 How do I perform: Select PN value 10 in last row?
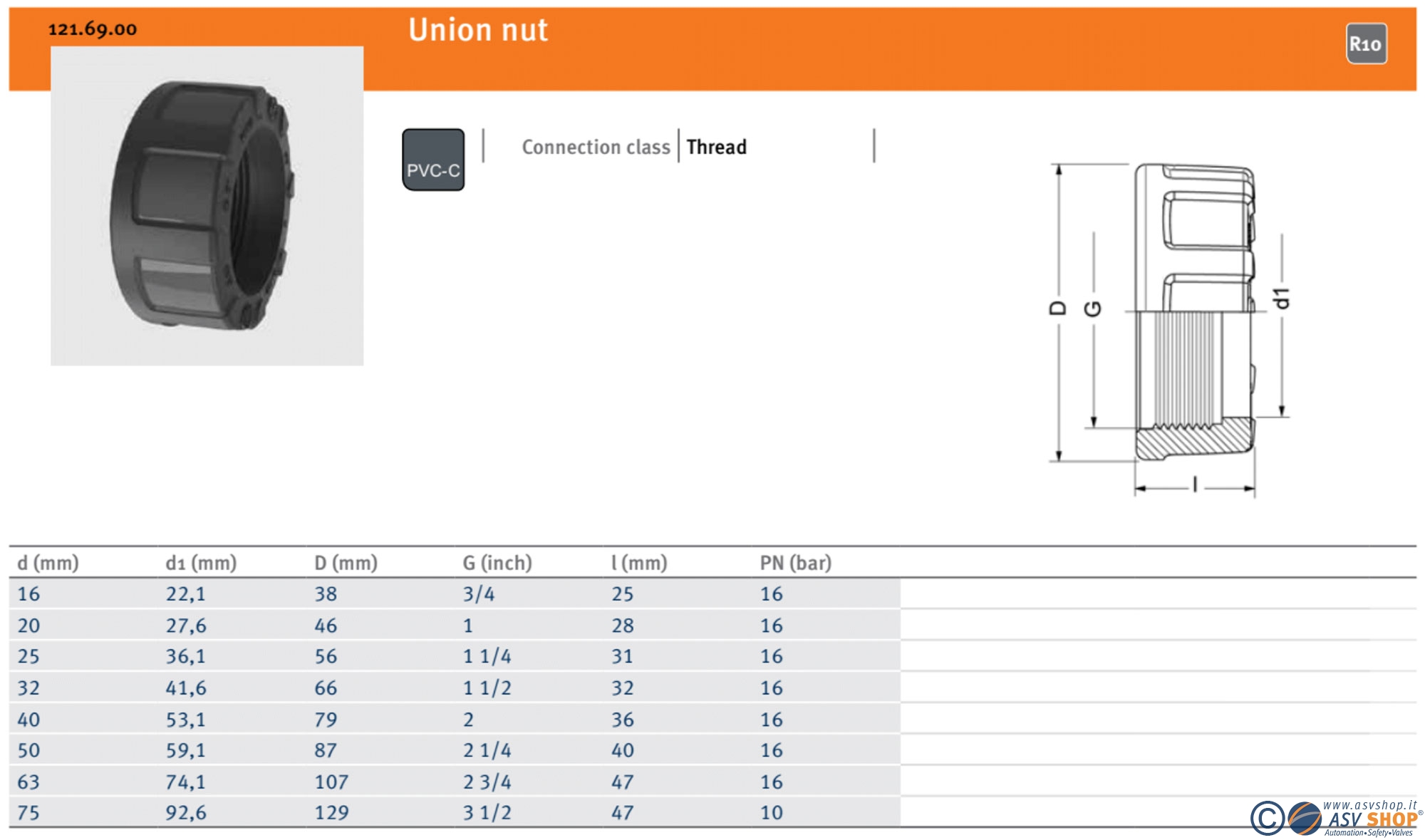click(x=772, y=813)
